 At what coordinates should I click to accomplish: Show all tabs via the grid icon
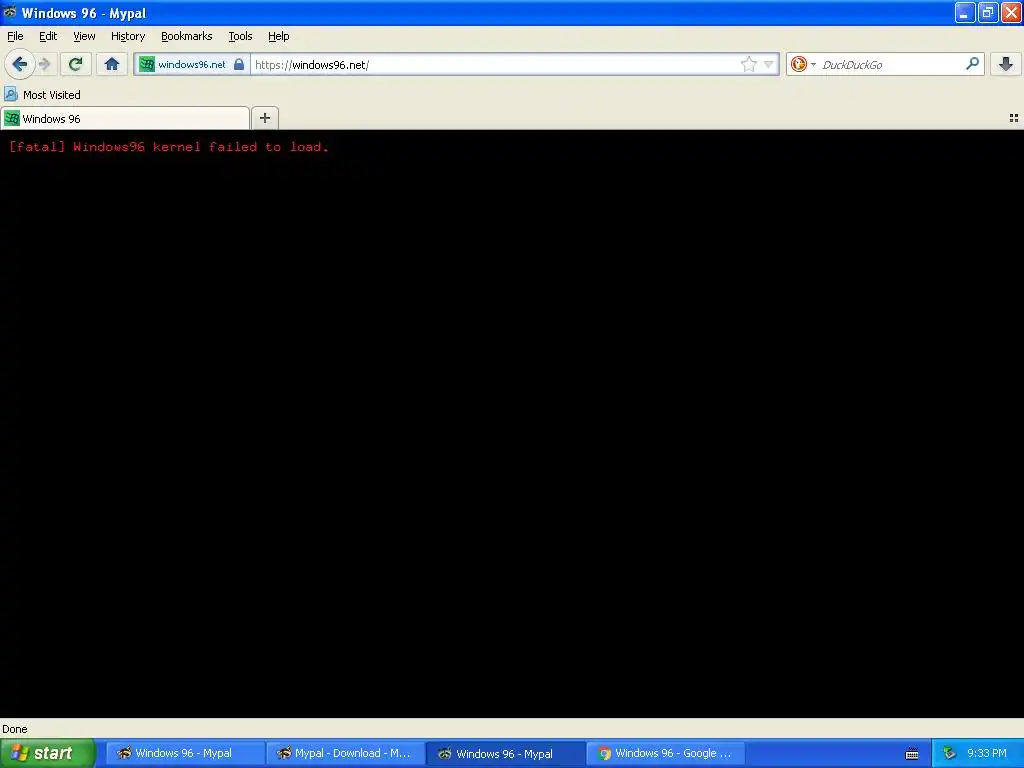point(1014,118)
